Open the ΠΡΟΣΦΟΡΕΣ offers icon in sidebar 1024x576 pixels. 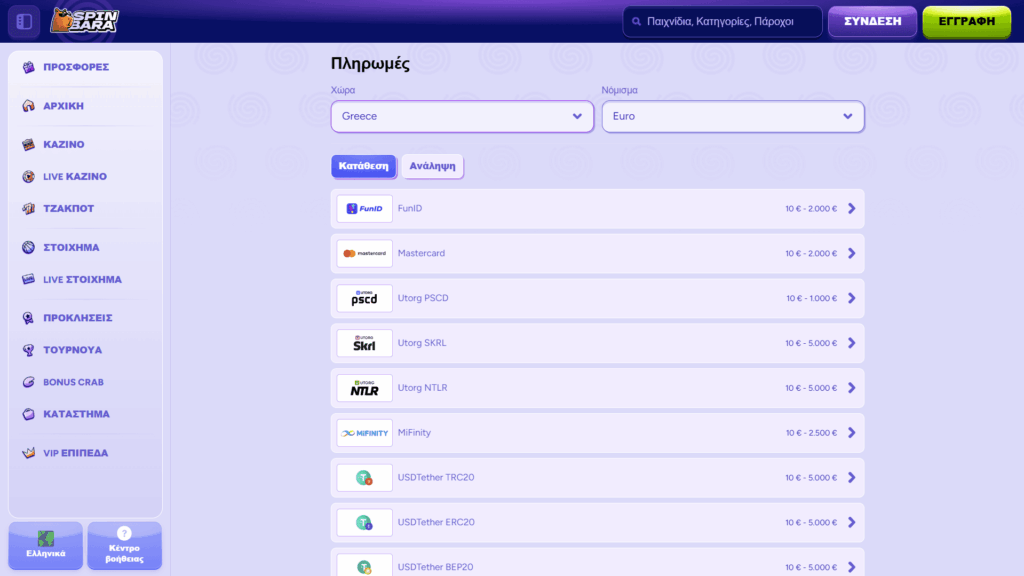coord(29,67)
